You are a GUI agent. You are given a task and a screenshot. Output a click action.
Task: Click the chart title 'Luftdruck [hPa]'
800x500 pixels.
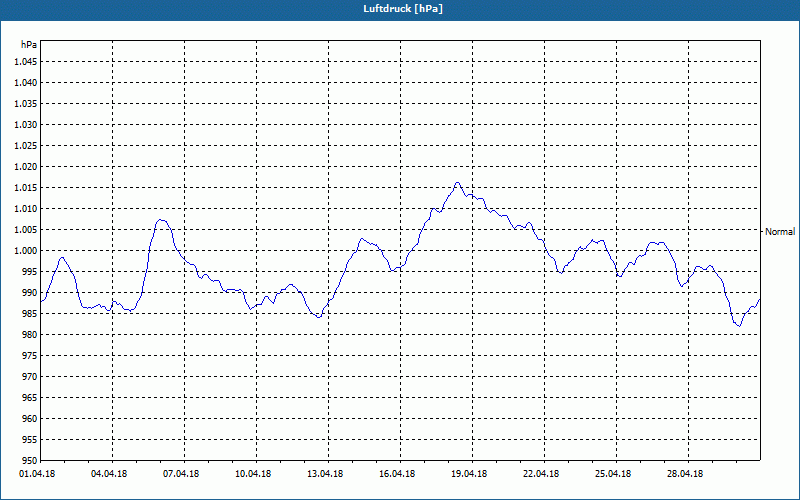403,9
